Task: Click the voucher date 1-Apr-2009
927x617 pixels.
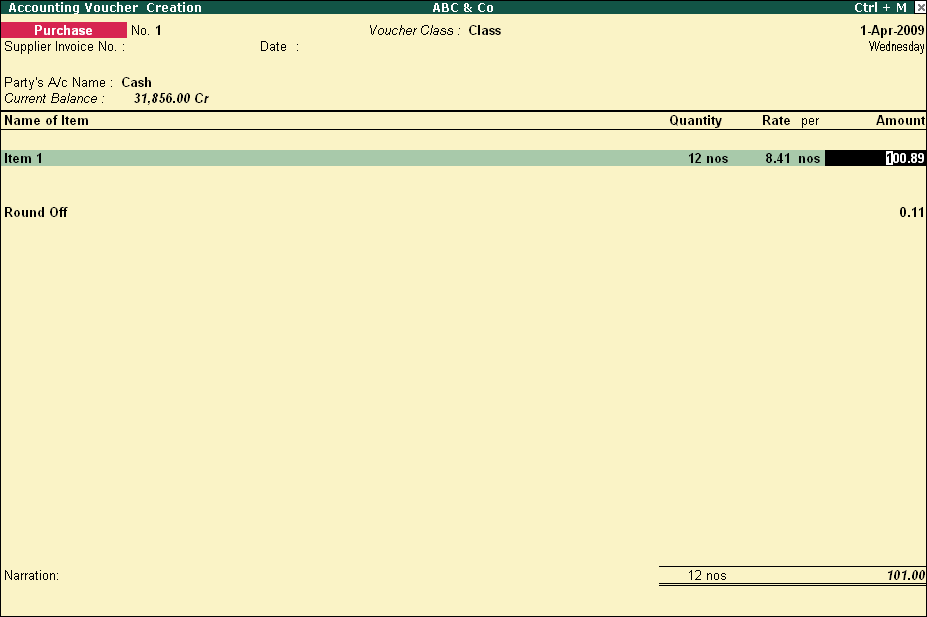Action: click(891, 31)
